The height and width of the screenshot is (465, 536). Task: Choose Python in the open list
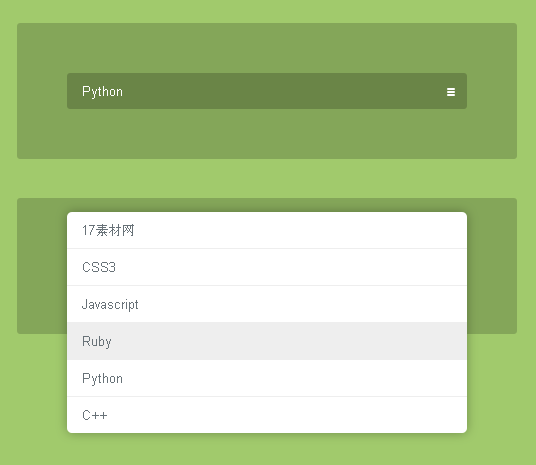[267, 378]
